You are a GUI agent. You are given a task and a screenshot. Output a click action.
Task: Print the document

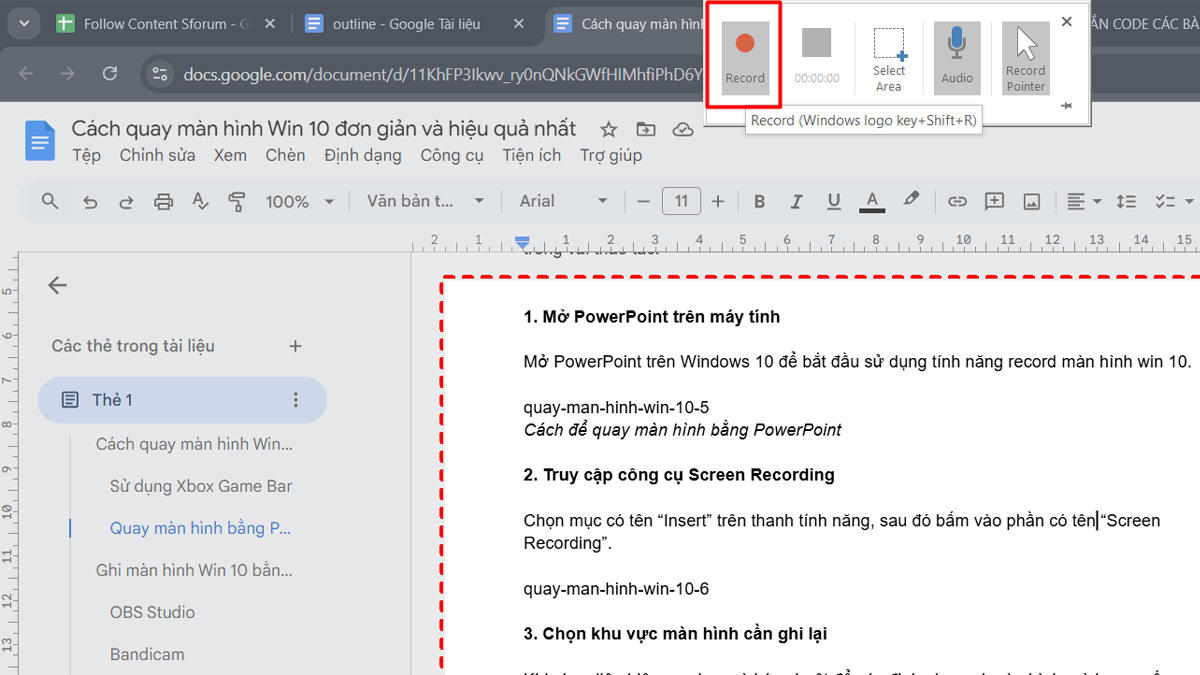[x=163, y=201]
